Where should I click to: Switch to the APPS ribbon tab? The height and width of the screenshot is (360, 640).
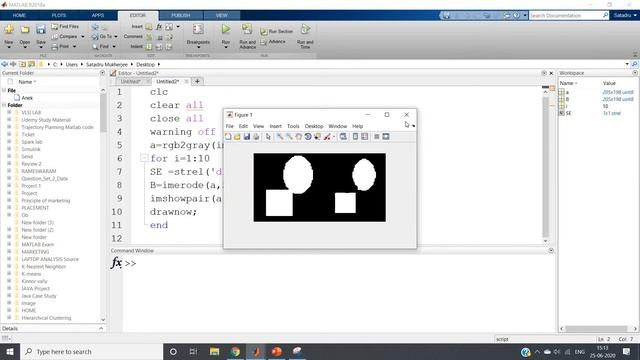point(98,16)
